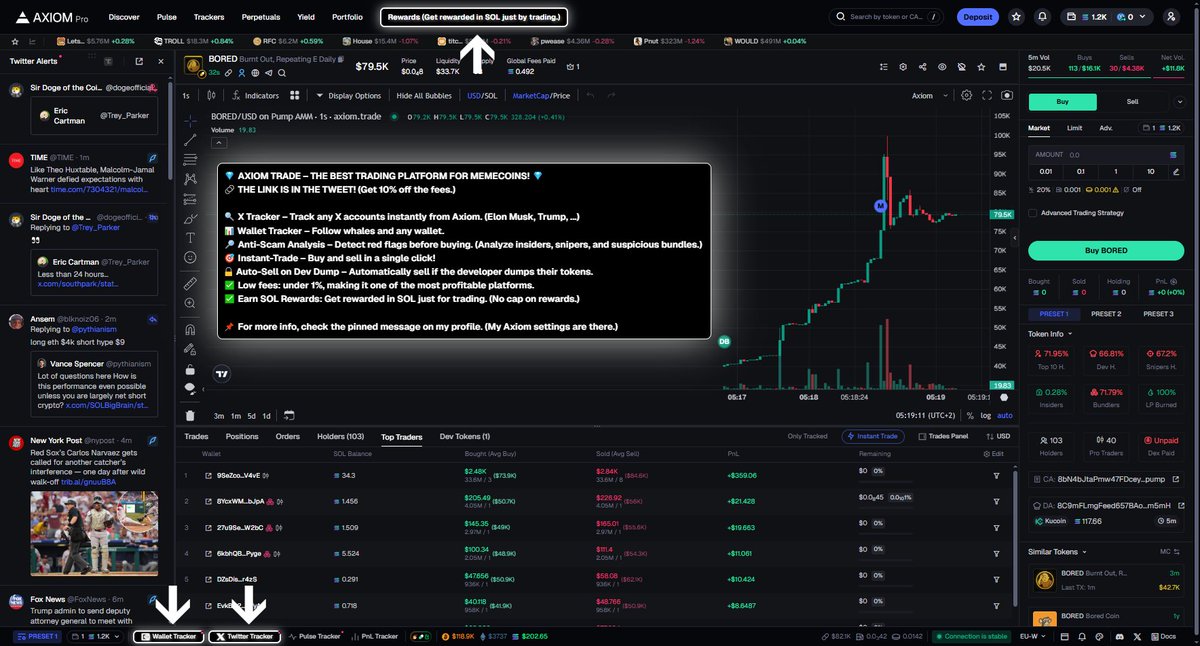Click the star watchlist icon in header
This screenshot has width=1200, height=646.
1016,17
